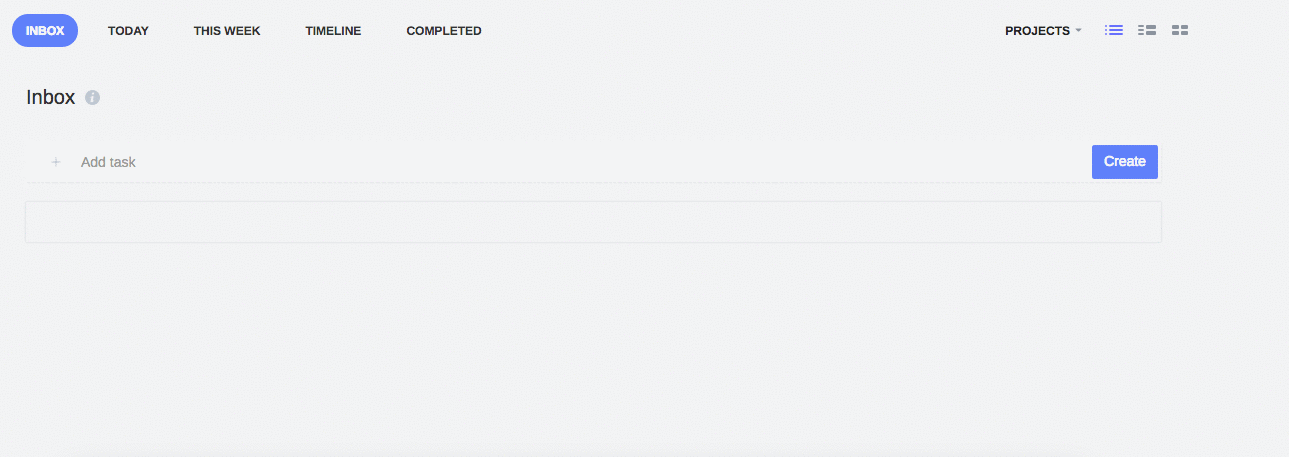
Task: Switch to the grid cards view icon
Action: pos(1180,31)
